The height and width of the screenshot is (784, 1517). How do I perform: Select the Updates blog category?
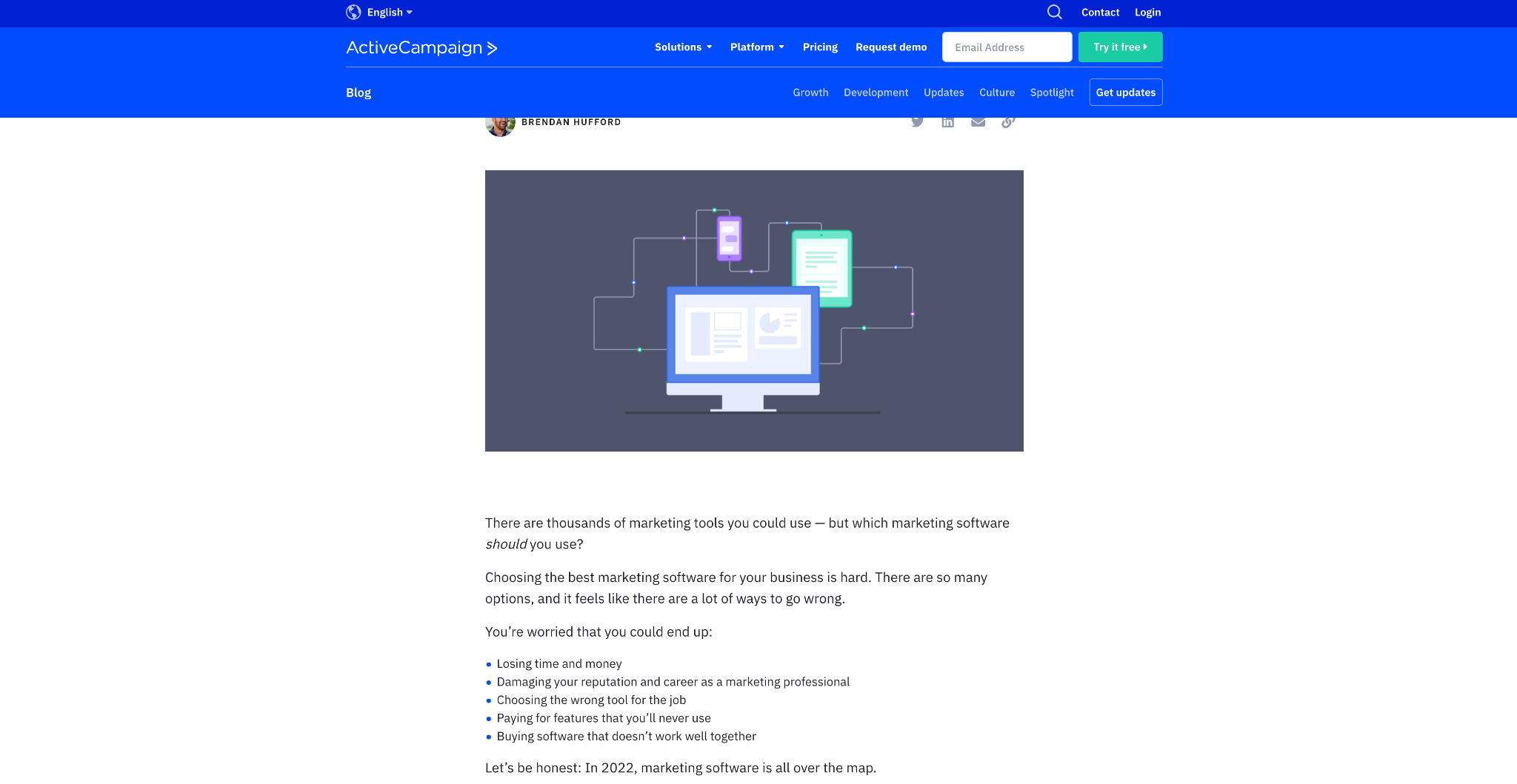(944, 93)
